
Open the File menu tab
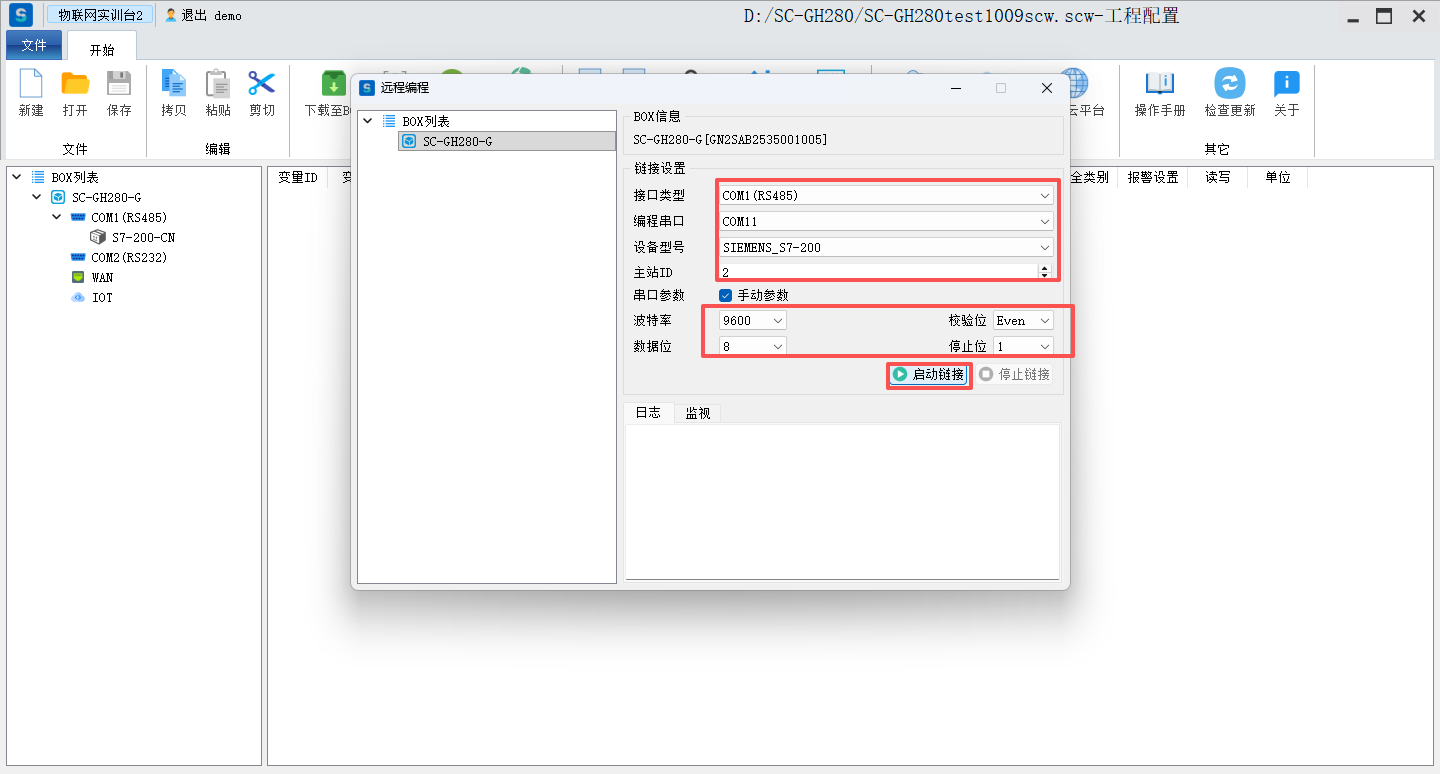point(34,45)
